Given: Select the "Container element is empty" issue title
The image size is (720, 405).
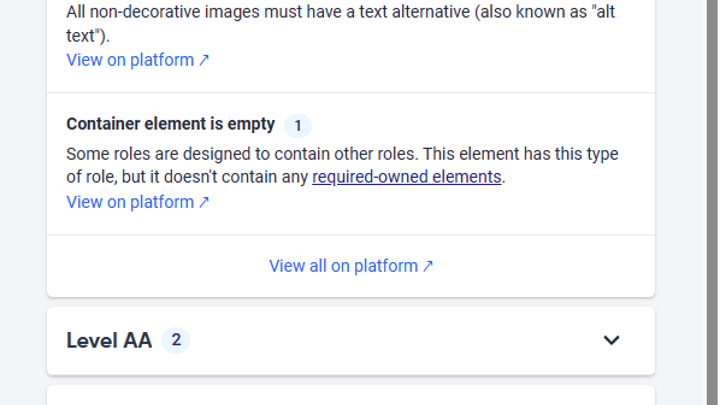Looking at the screenshot, I should (x=170, y=124).
